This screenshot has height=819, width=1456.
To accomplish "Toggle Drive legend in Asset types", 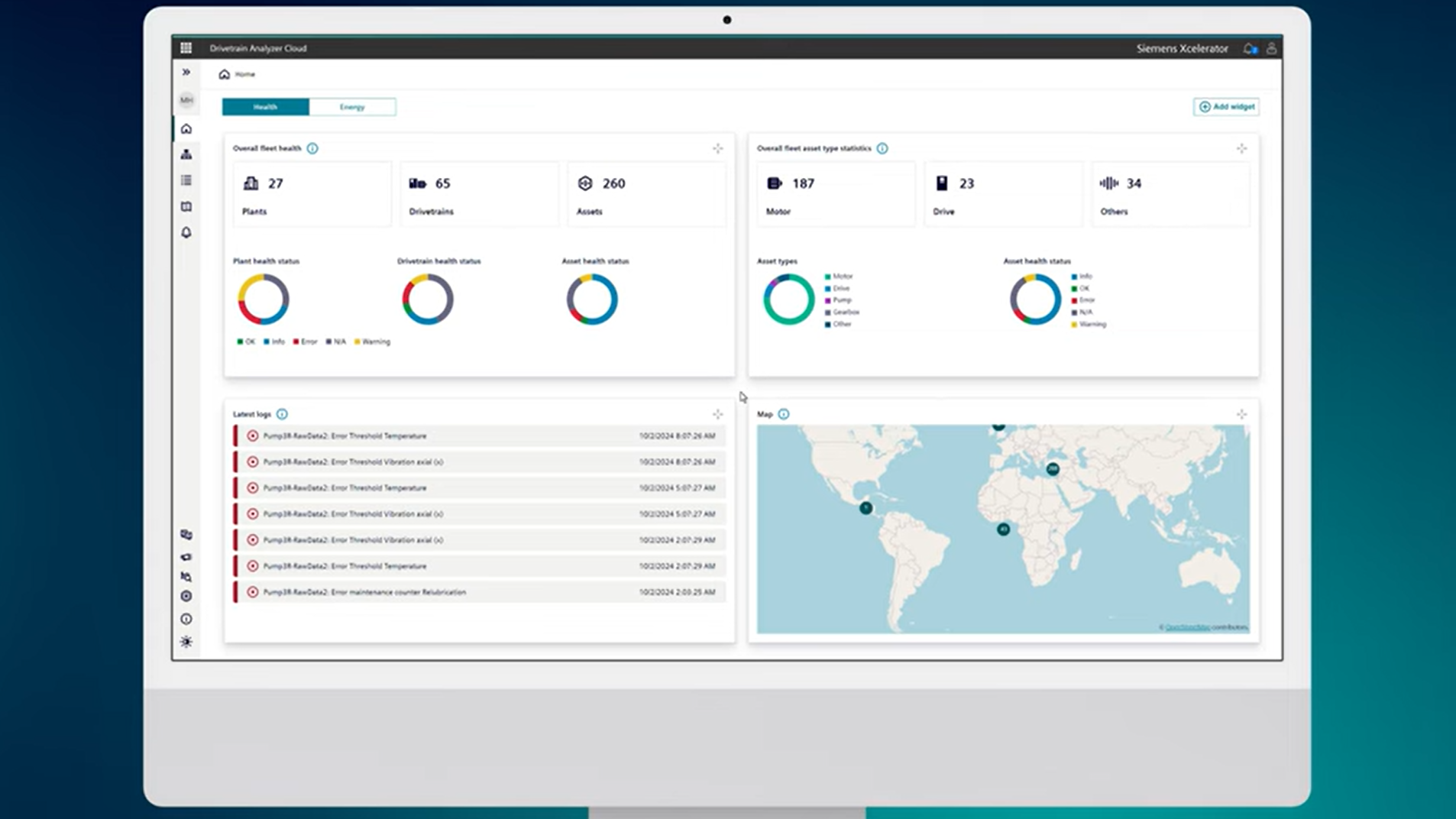I will [x=837, y=289].
